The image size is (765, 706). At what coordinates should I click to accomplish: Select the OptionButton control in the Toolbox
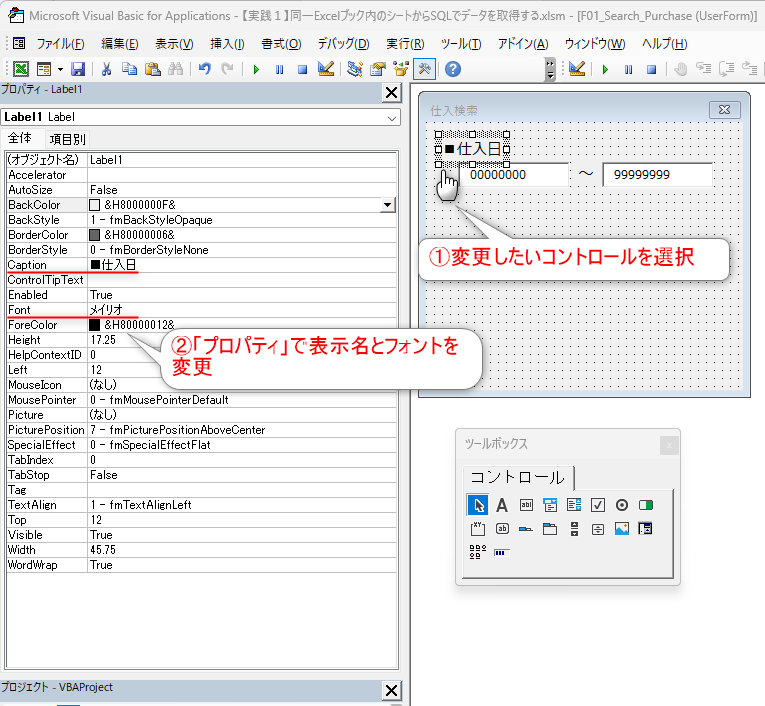click(x=622, y=505)
